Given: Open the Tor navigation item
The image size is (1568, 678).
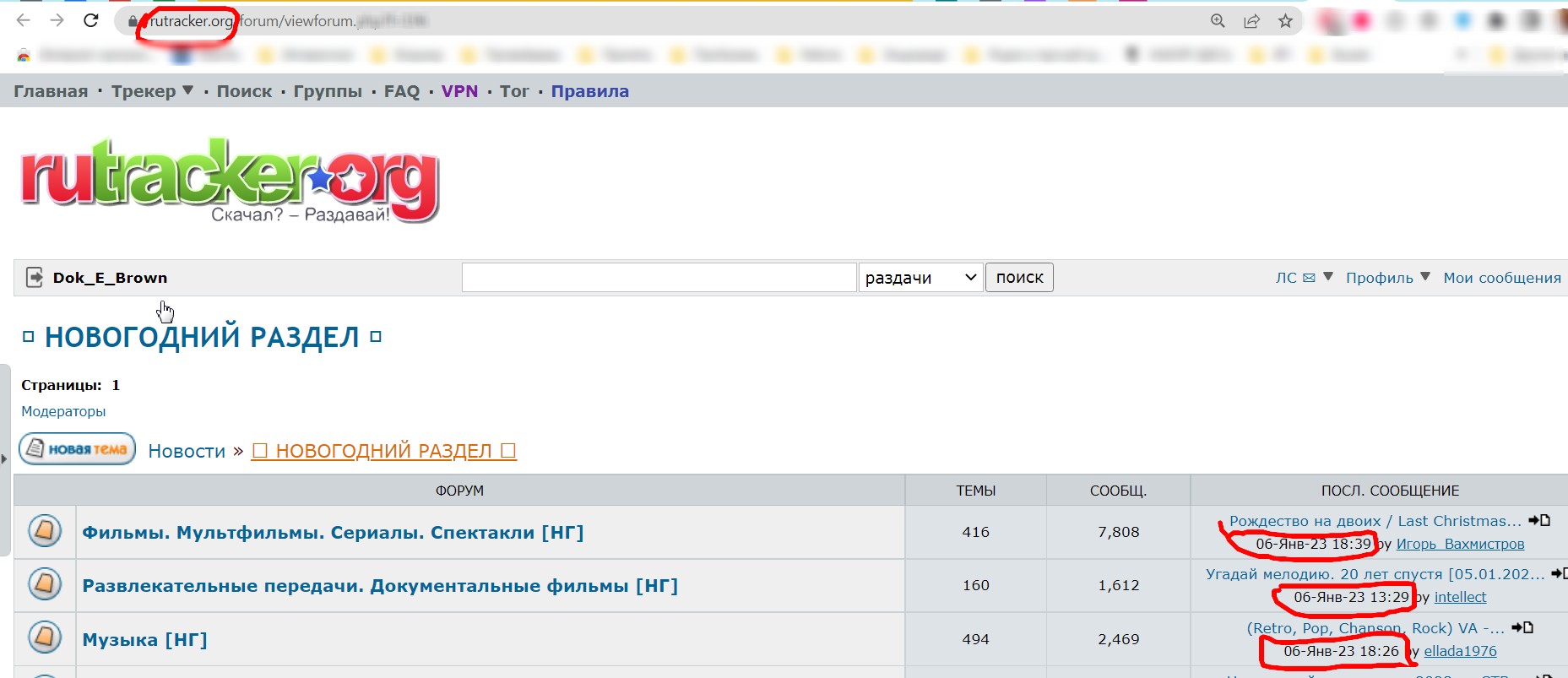Looking at the screenshot, I should (x=514, y=91).
